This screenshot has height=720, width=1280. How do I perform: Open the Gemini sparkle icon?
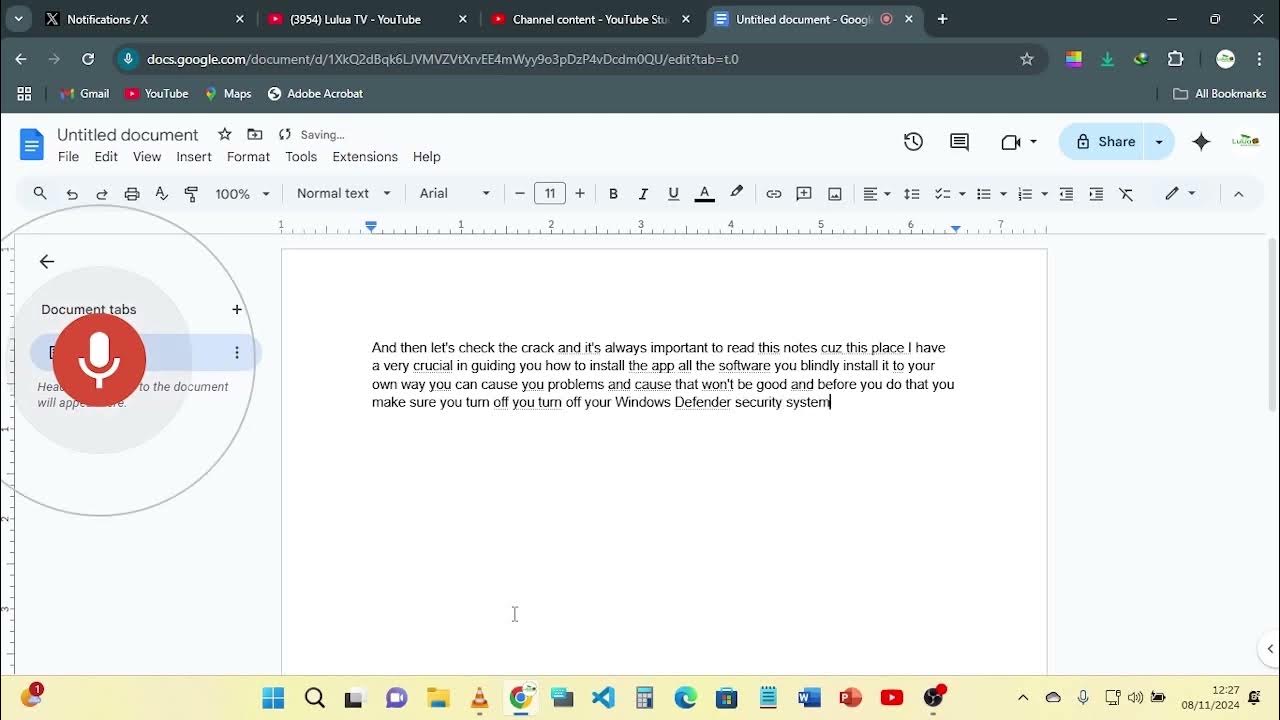point(1202,142)
